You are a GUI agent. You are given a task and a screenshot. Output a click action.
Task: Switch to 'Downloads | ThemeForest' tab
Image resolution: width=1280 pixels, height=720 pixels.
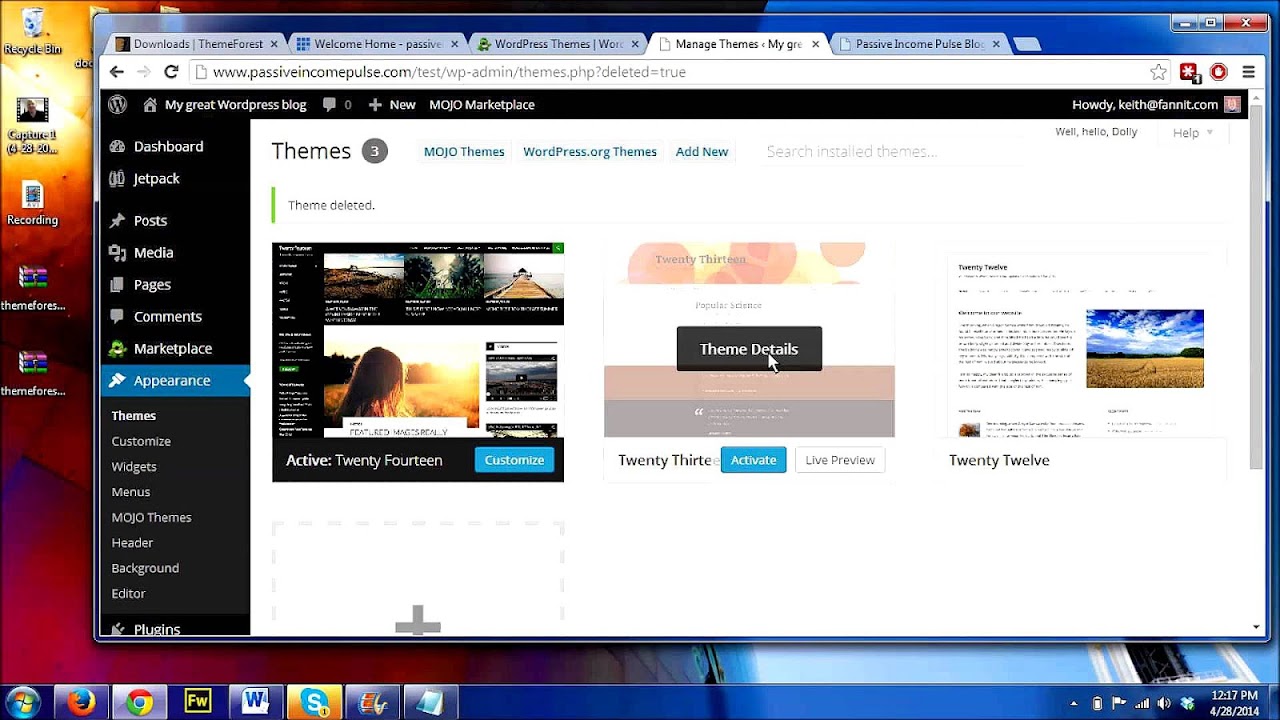pyautogui.click(x=196, y=44)
